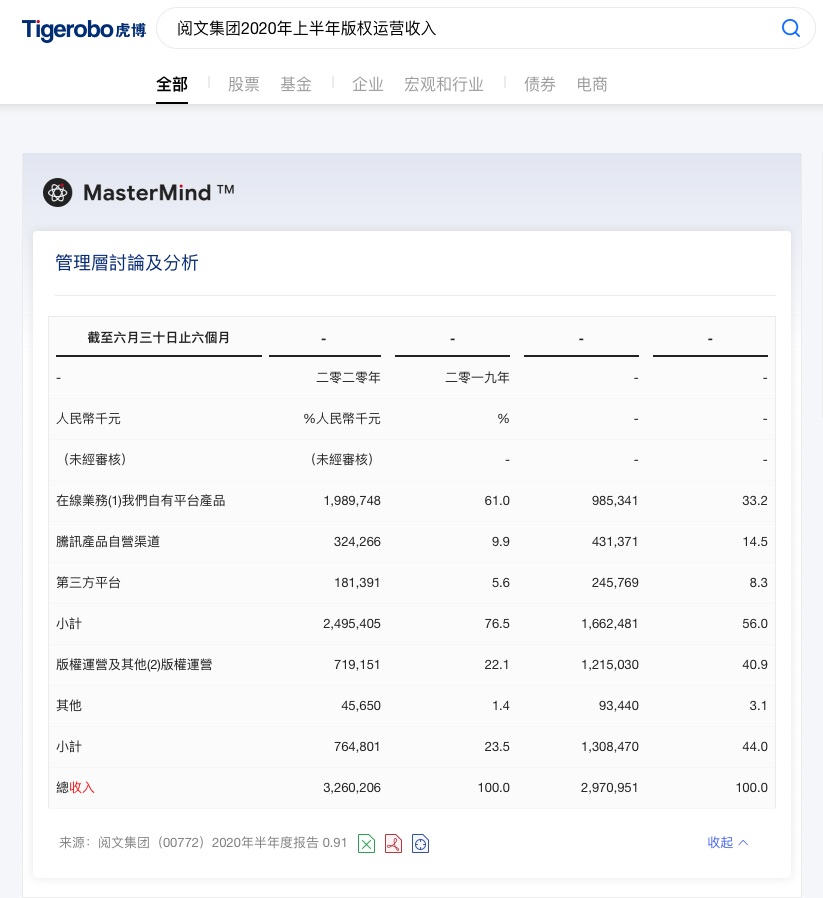The height and width of the screenshot is (898, 823).
Task: Open the 企业 tab
Action: point(367,84)
